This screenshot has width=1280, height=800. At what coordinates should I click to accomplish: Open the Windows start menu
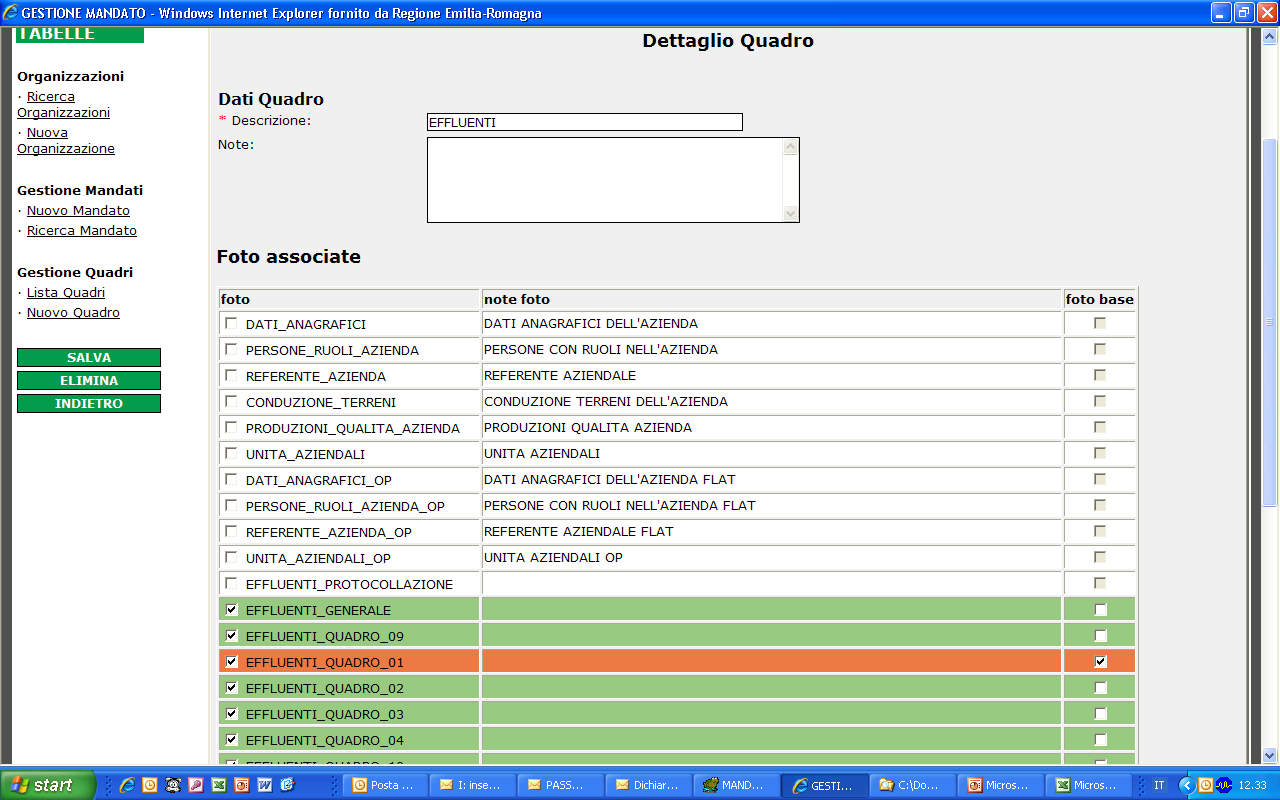pos(48,785)
